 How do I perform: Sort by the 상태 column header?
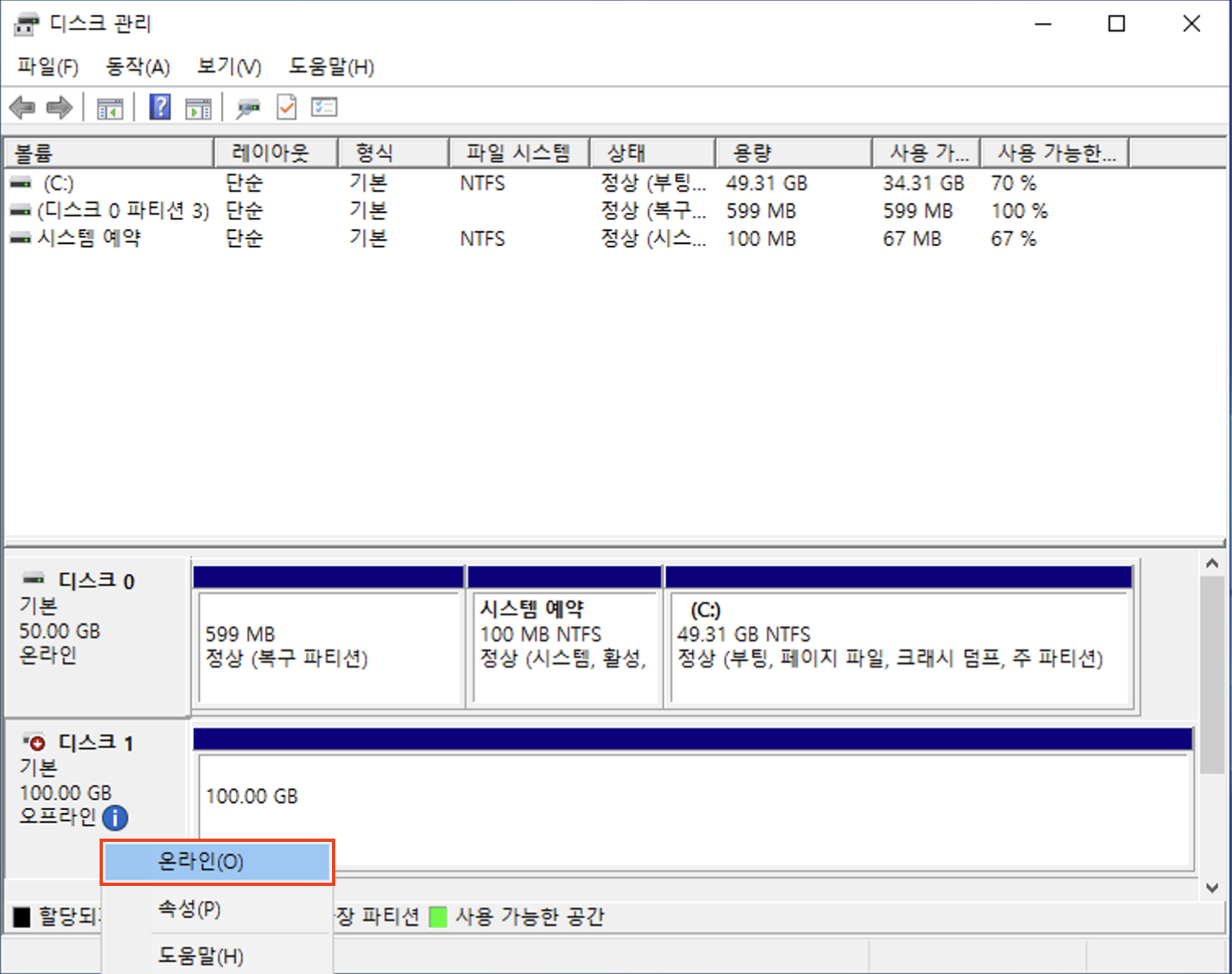[653, 153]
